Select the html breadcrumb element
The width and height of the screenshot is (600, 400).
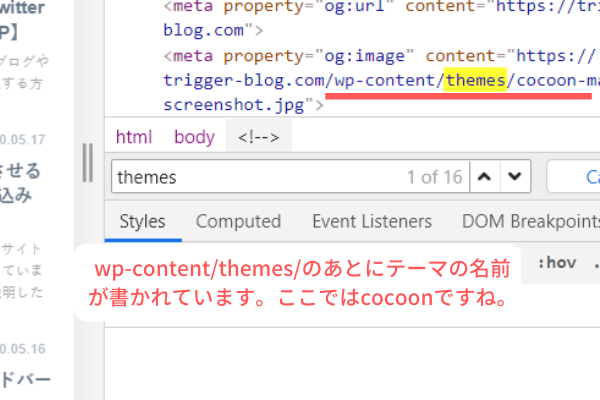[134, 137]
